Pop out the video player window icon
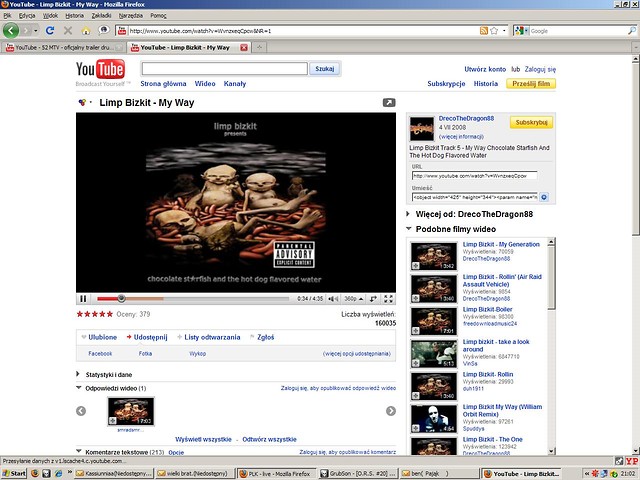This screenshot has width=640, height=480. (x=389, y=102)
